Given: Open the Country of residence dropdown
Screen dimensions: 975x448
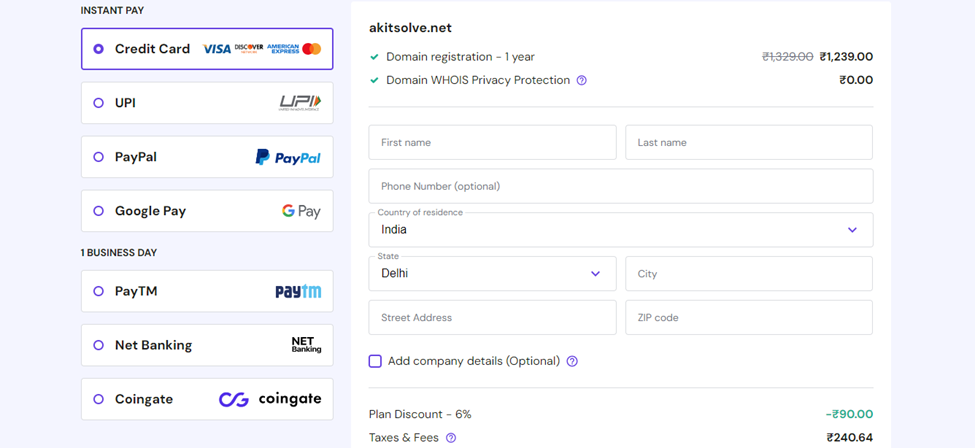Looking at the screenshot, I should point(621,230).
